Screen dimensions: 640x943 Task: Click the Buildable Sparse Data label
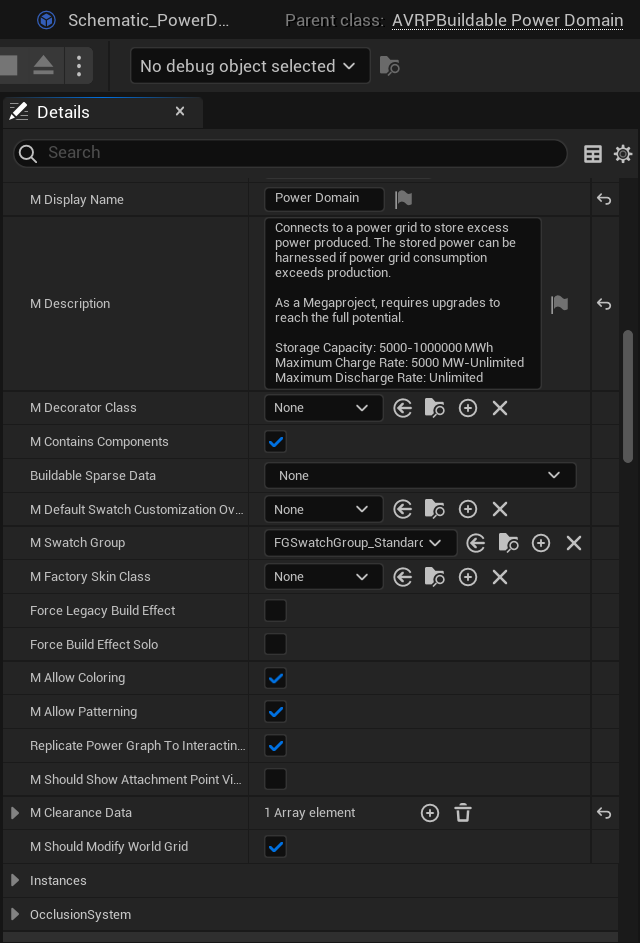click(93, 476)
